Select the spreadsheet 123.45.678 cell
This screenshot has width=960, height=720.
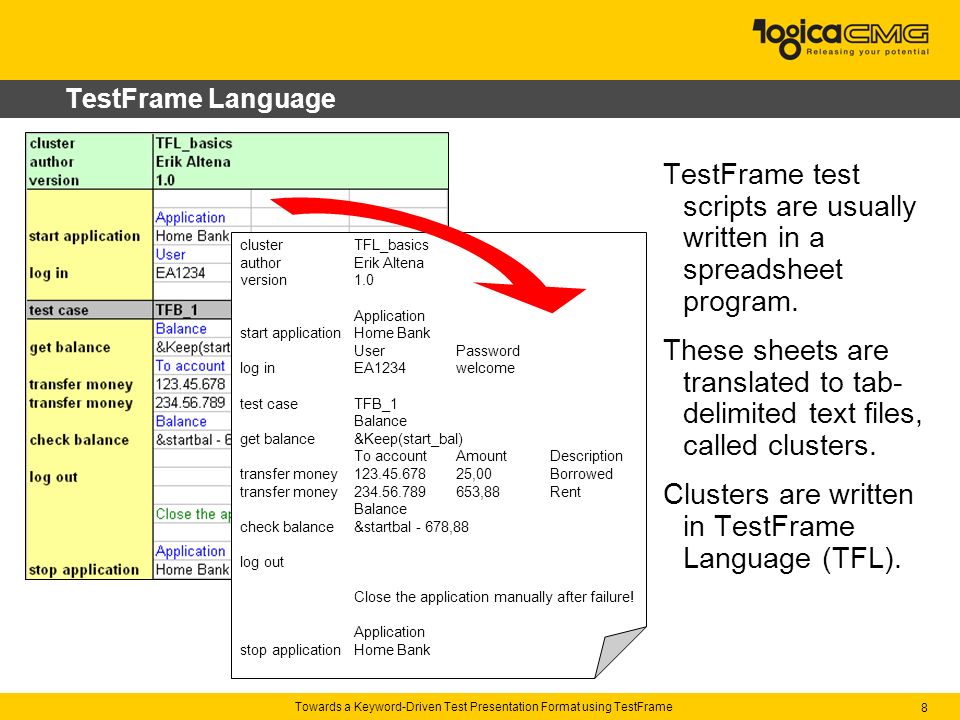tap(190, 384)
